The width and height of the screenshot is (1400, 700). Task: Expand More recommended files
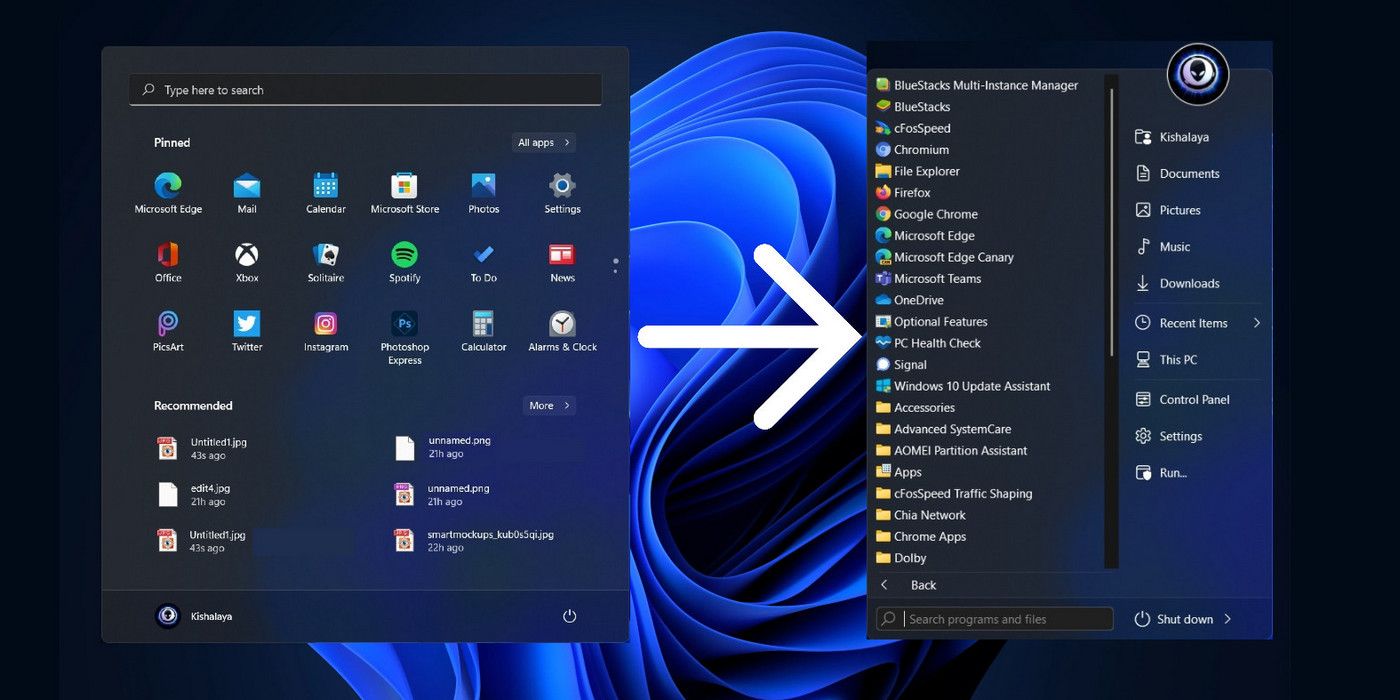(549, 406)
